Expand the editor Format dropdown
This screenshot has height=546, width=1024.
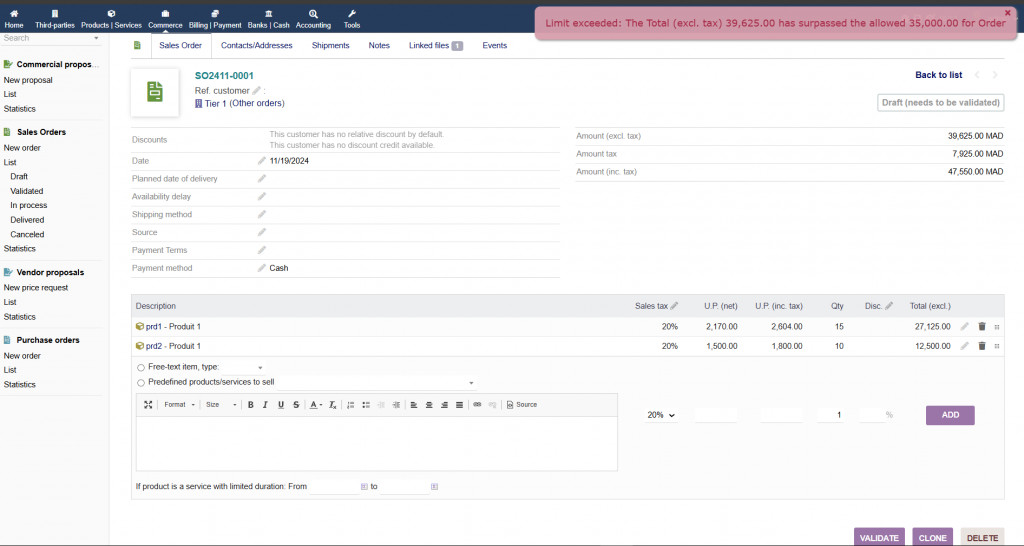tap(178, 405)
